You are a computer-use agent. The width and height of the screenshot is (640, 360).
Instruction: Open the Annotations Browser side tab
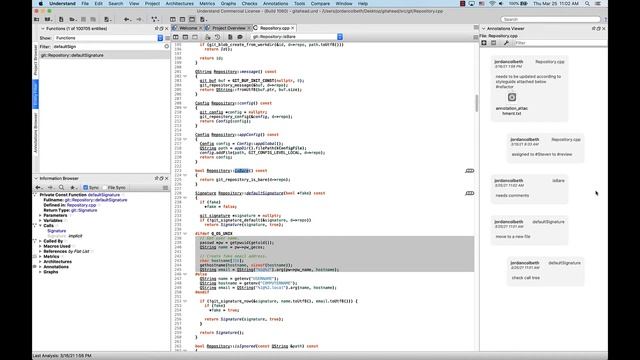(36, 133)
